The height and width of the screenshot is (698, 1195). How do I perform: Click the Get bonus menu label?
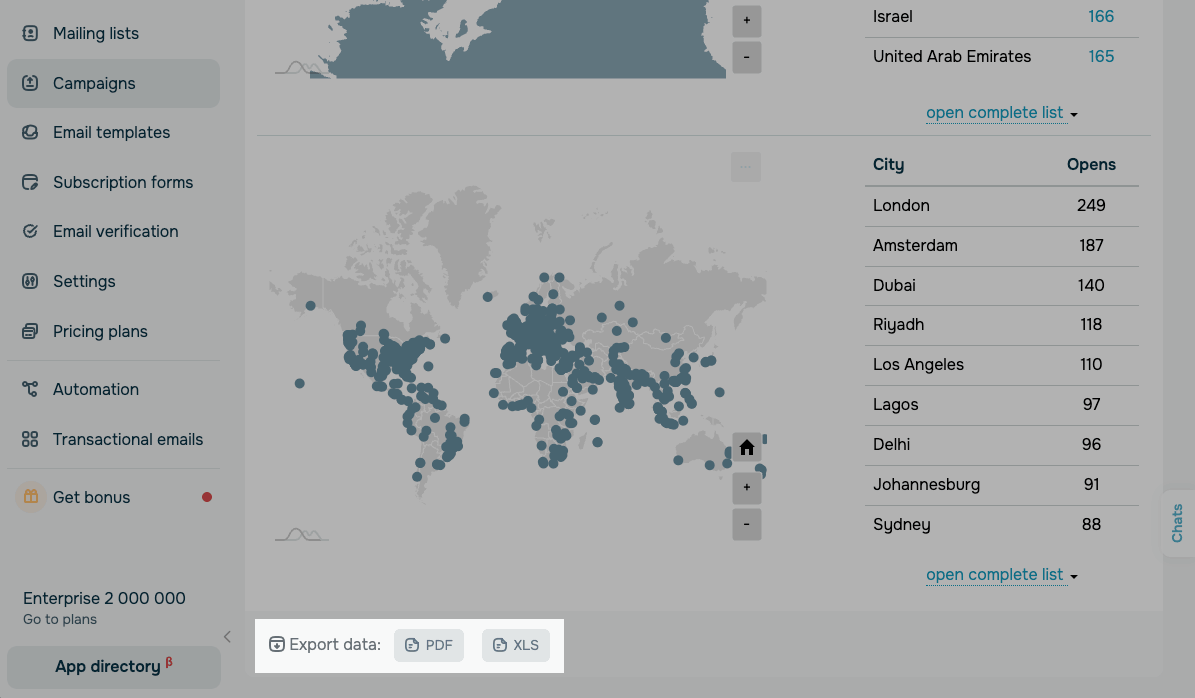[91, 498]
